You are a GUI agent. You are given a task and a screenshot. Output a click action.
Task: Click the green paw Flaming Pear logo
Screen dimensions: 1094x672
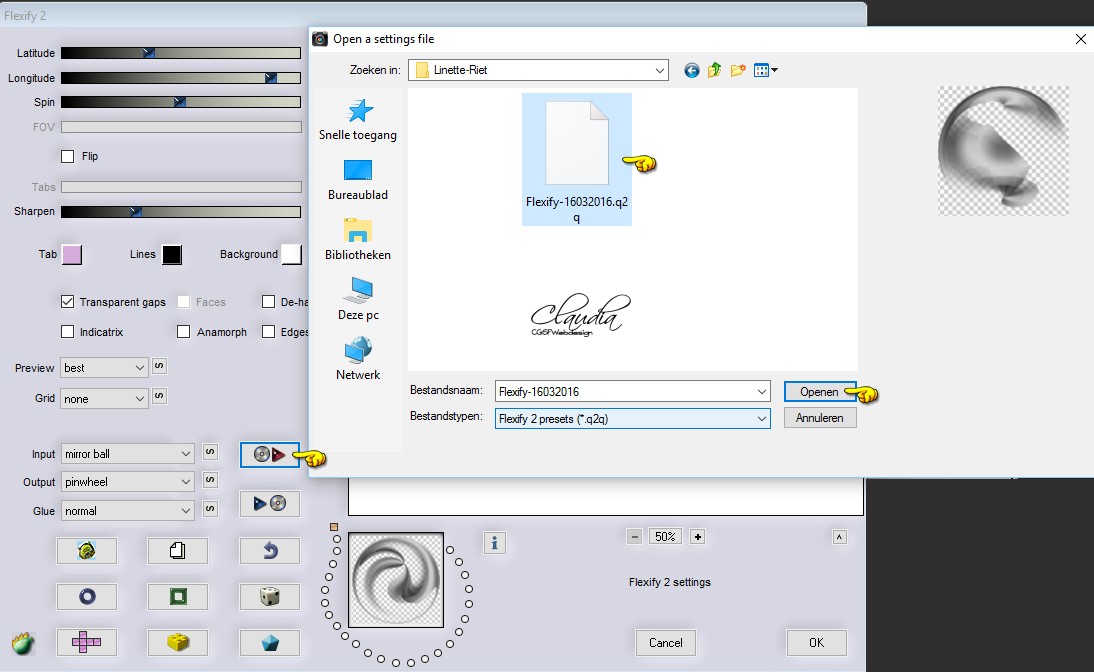23,643
